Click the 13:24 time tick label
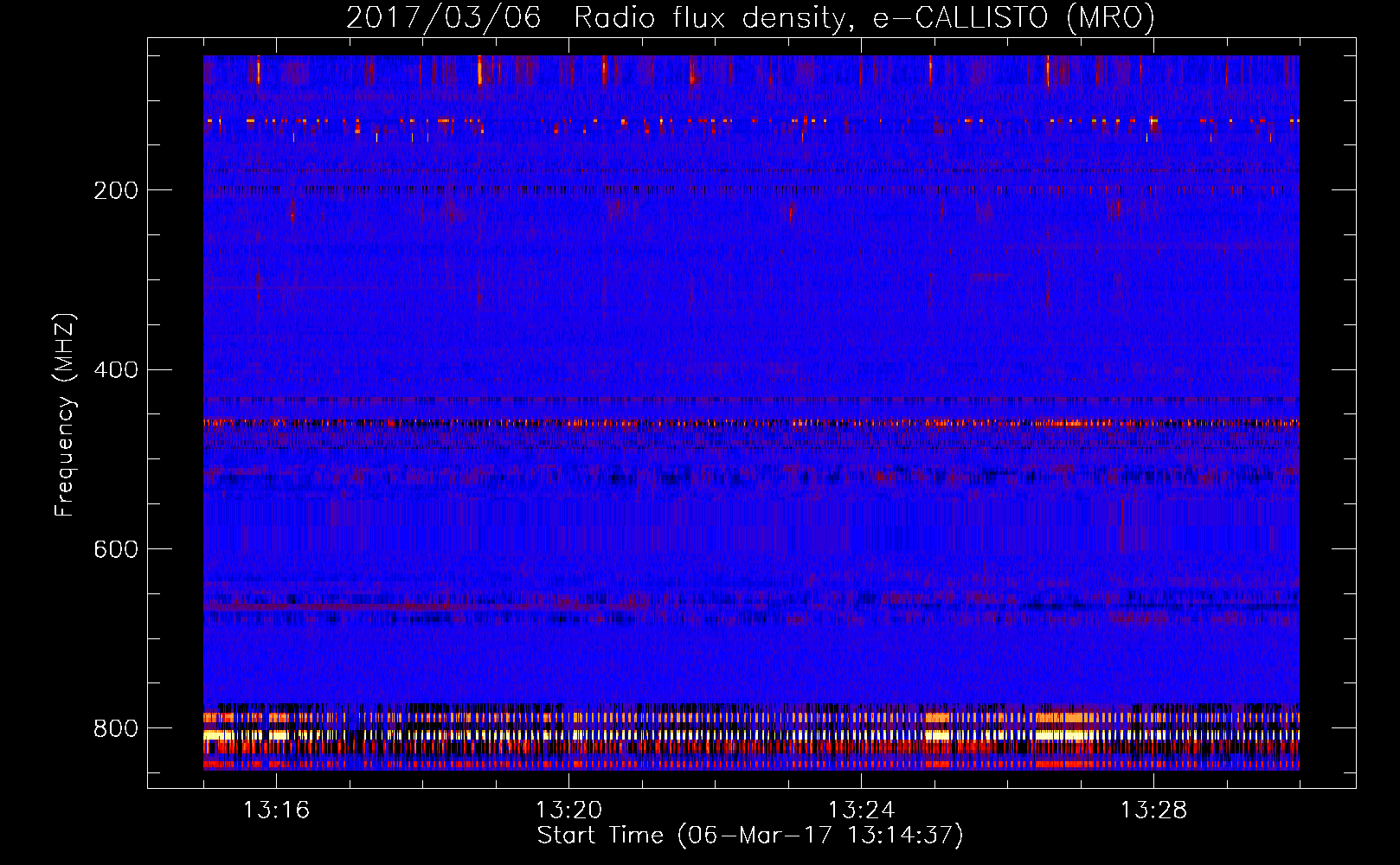The height and width of the screenshot is (865, 1400). pyautogui.click(x=861, y=810)
